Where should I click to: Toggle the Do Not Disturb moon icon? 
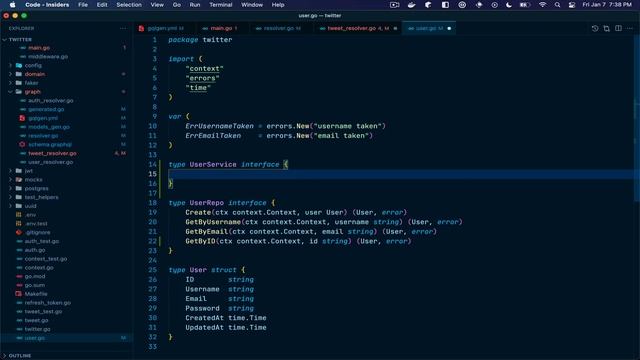(x=509, y=5)
